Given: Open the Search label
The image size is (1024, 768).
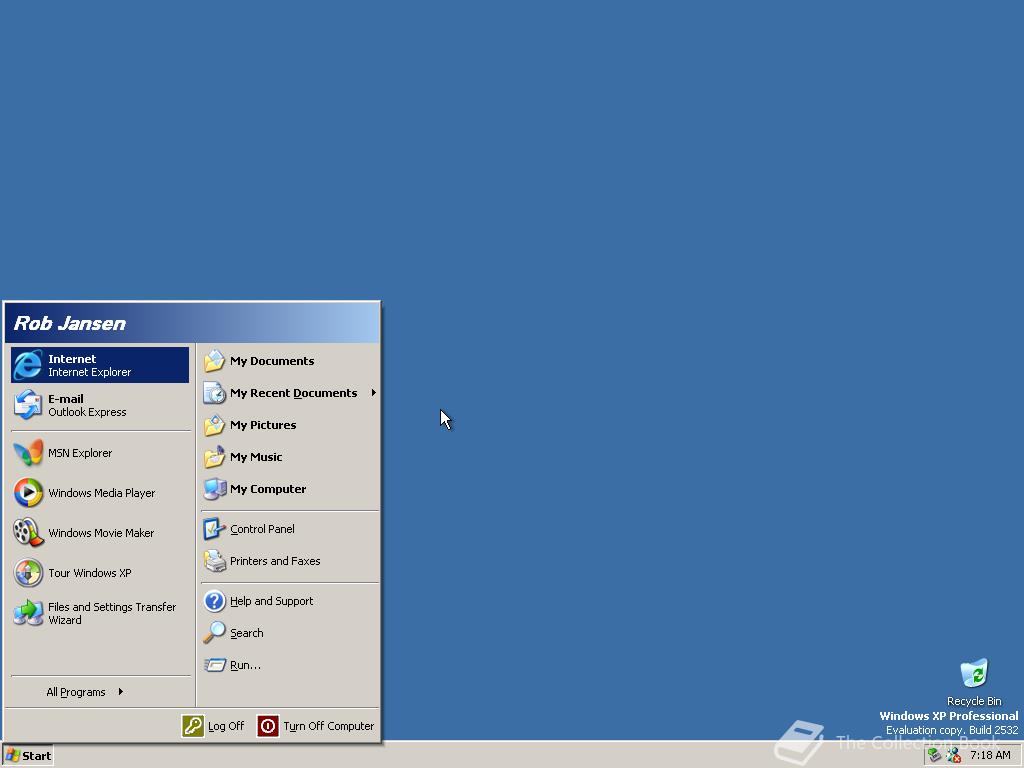Looking at the screenshot, I should (246, 633).
